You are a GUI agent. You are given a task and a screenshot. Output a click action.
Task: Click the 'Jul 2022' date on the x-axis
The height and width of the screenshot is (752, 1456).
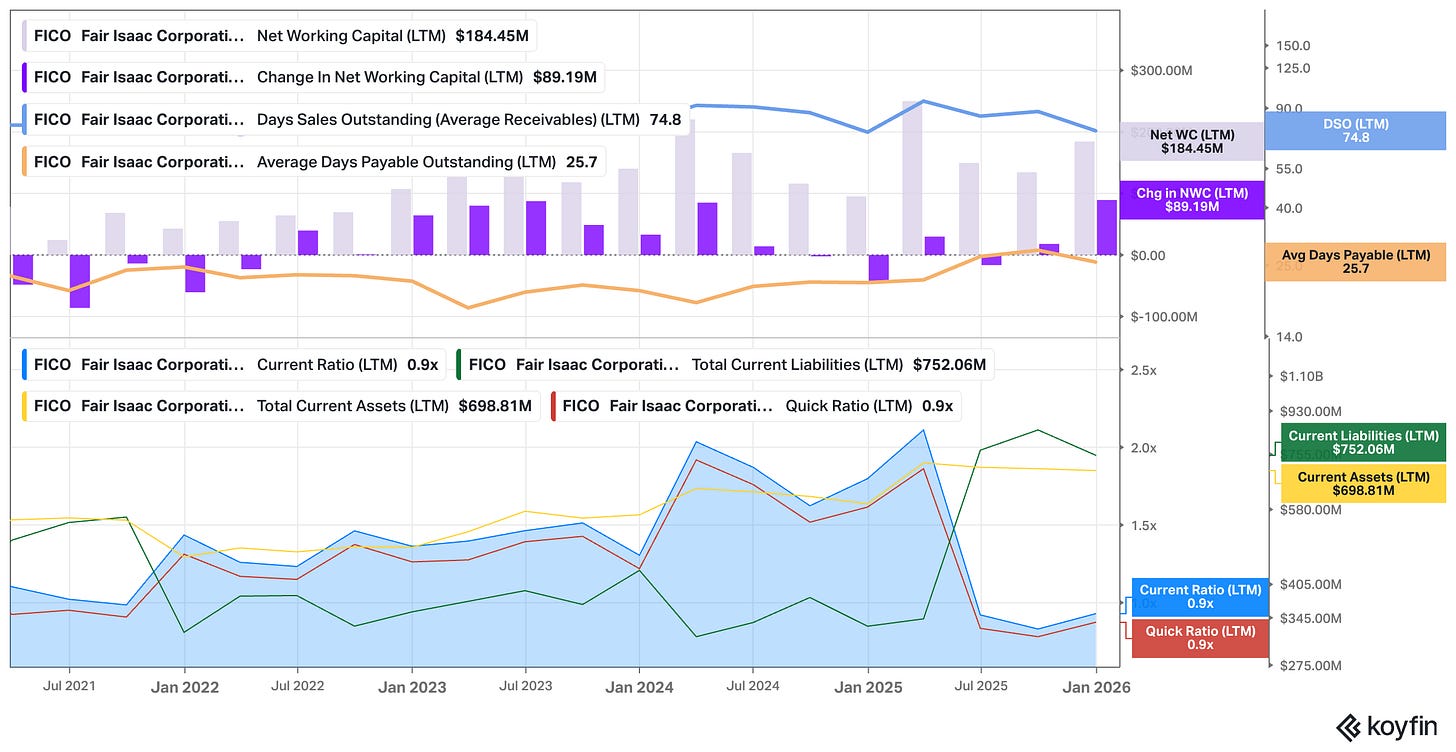(297, 686)
